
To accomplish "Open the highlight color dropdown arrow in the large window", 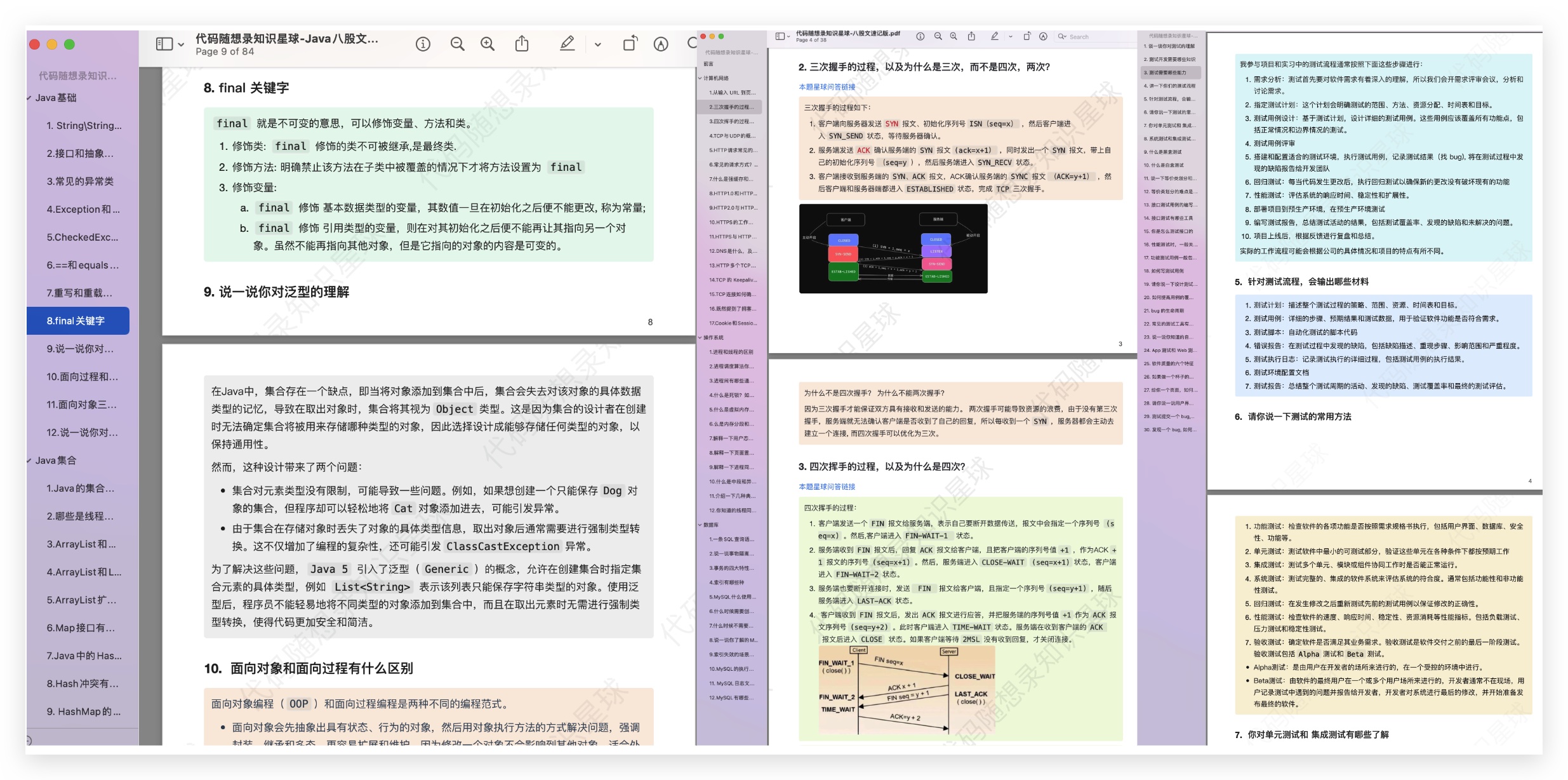I will 597,44.
